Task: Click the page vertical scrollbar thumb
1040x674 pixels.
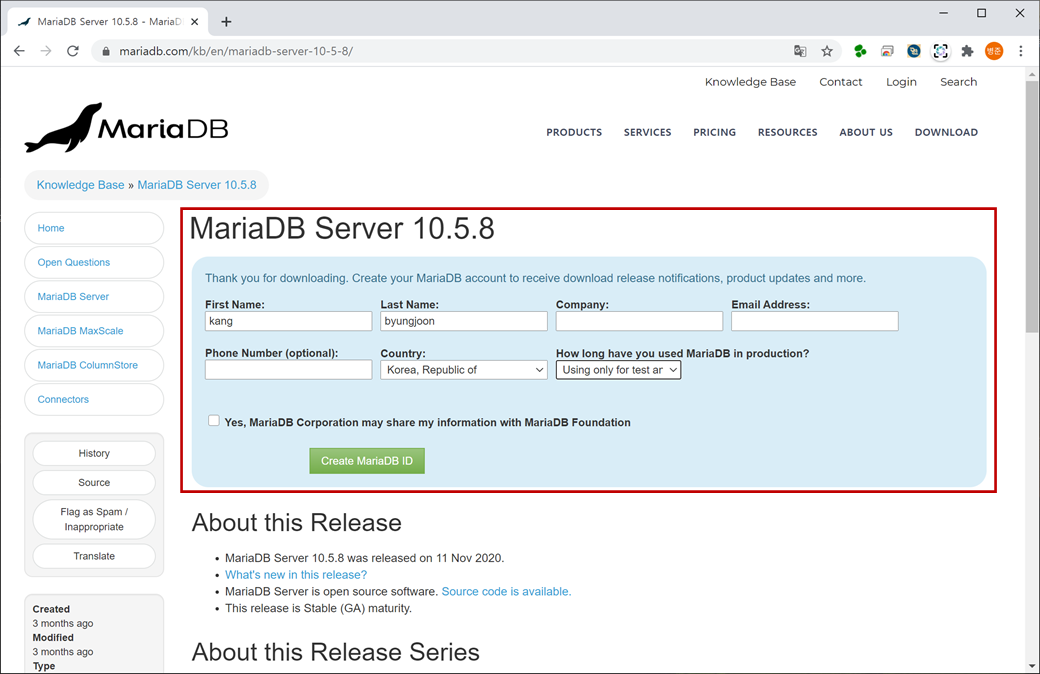Action: click(1032, 206)
